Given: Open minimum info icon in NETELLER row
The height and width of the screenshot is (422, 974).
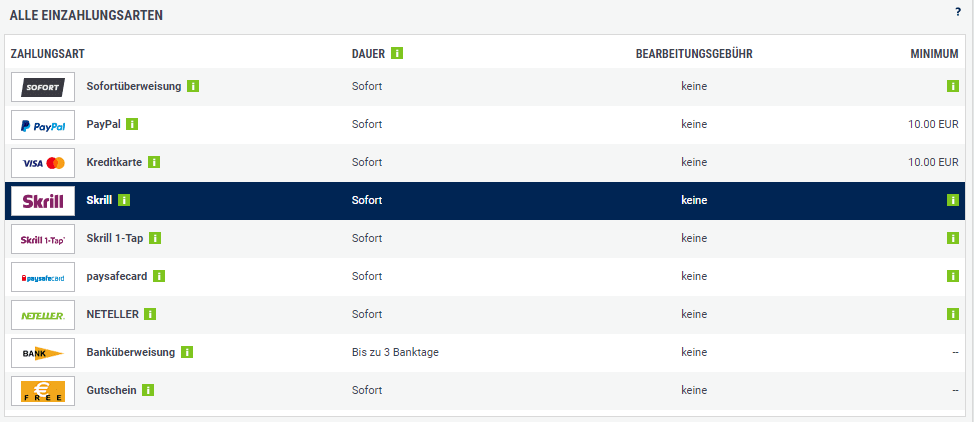Looking at the screenshot, I should [953, 314].
